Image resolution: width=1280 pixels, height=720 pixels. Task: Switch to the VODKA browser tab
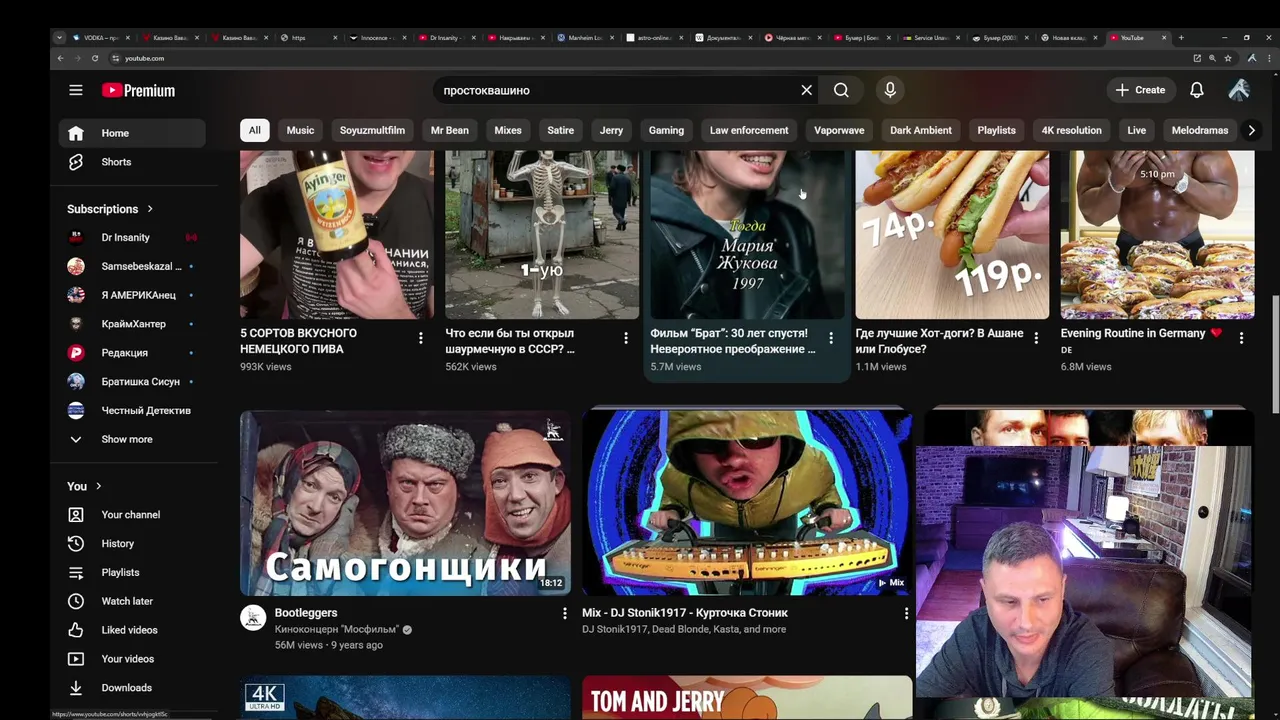(103, 38)
